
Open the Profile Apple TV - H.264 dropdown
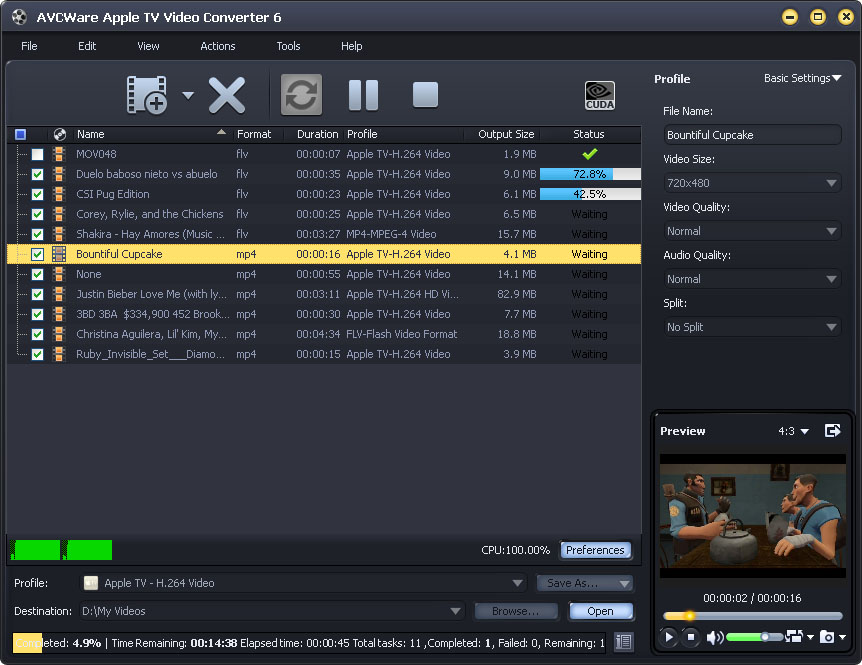(303, 583)
